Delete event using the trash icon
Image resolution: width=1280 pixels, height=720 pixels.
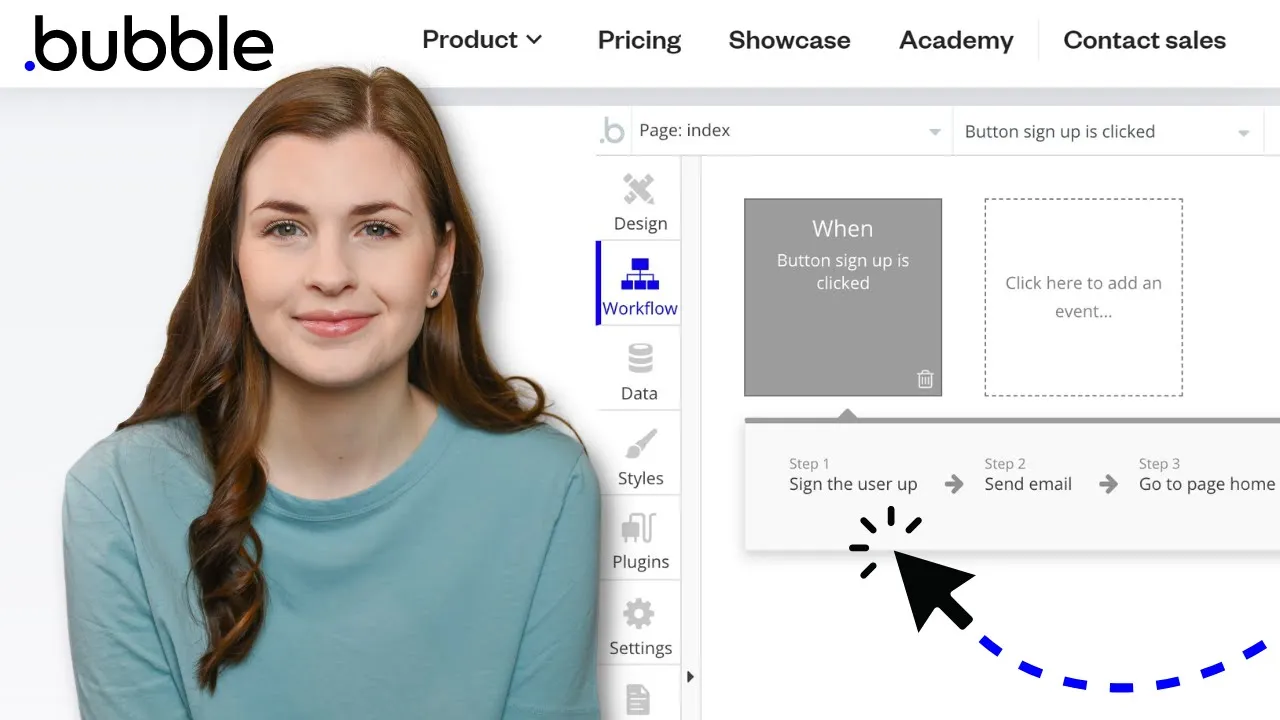pos(925,379)
